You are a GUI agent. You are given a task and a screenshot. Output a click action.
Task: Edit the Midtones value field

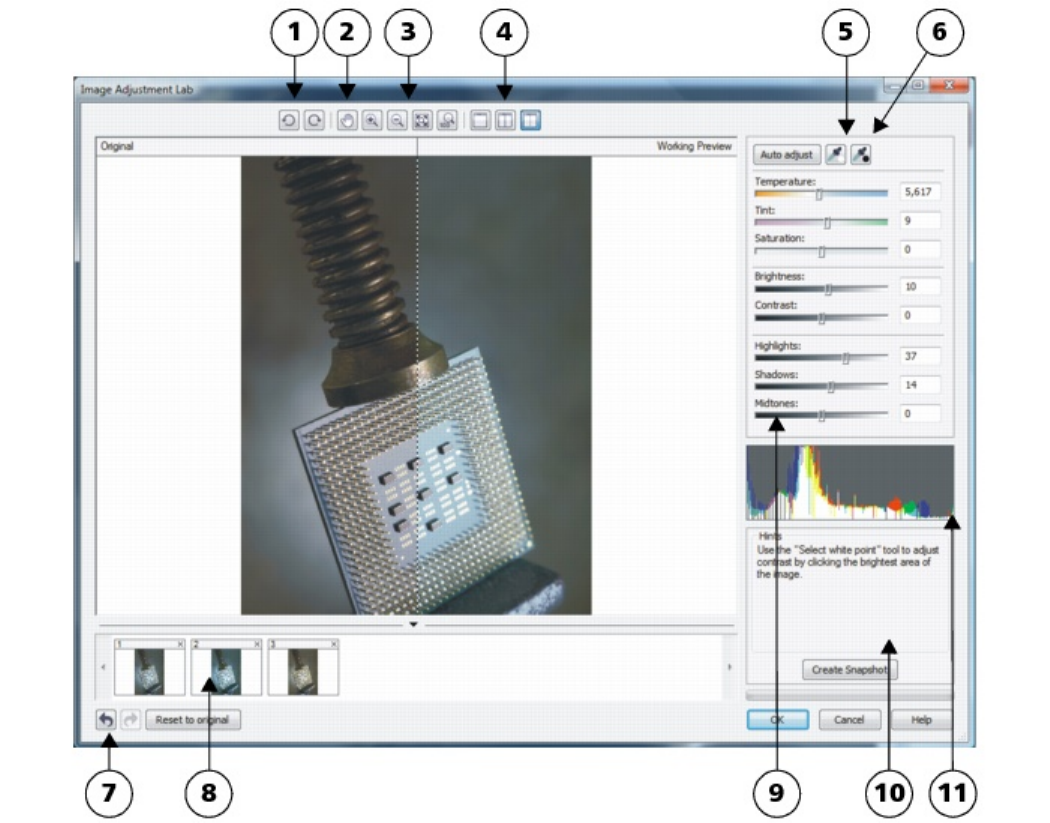[x=920, y=414]
